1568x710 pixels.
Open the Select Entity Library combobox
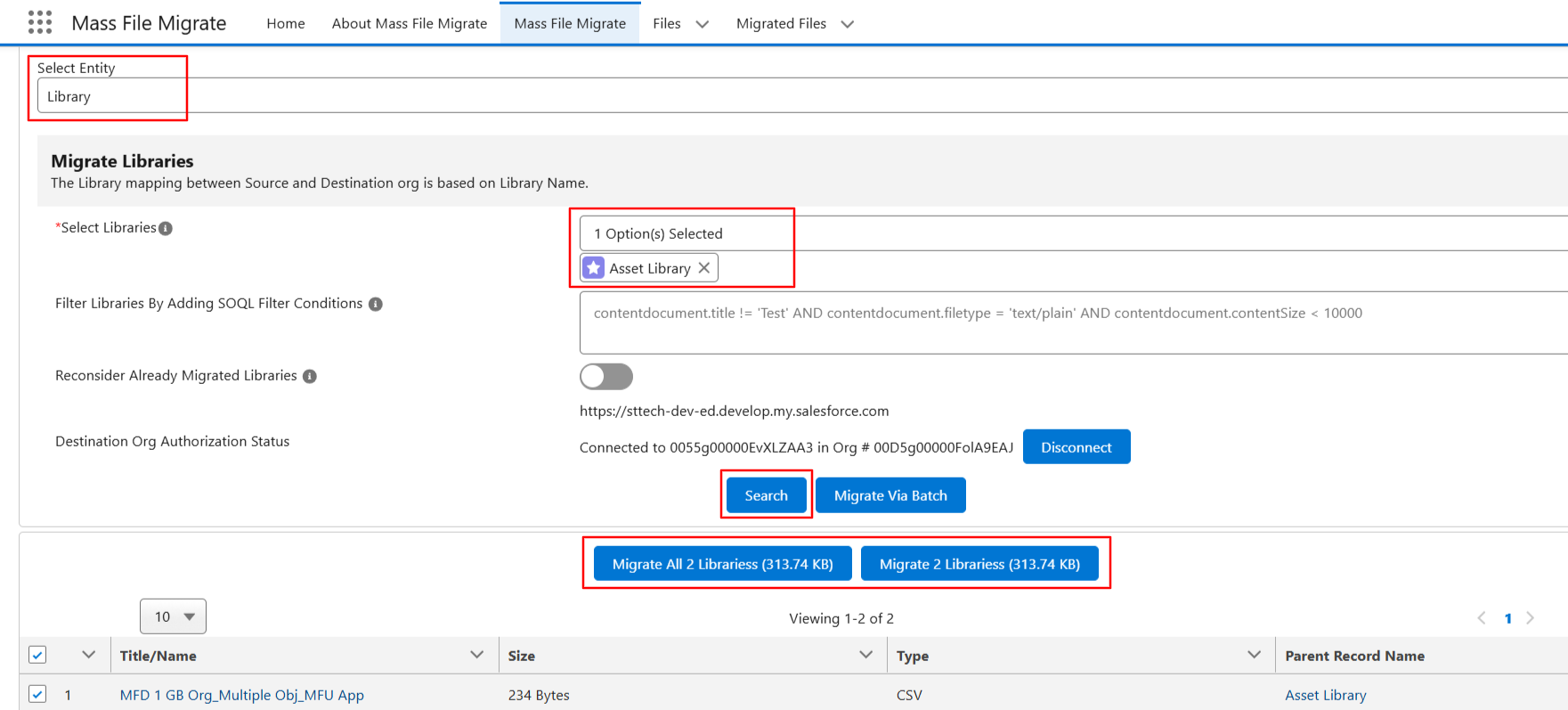[x=801, y=95]
